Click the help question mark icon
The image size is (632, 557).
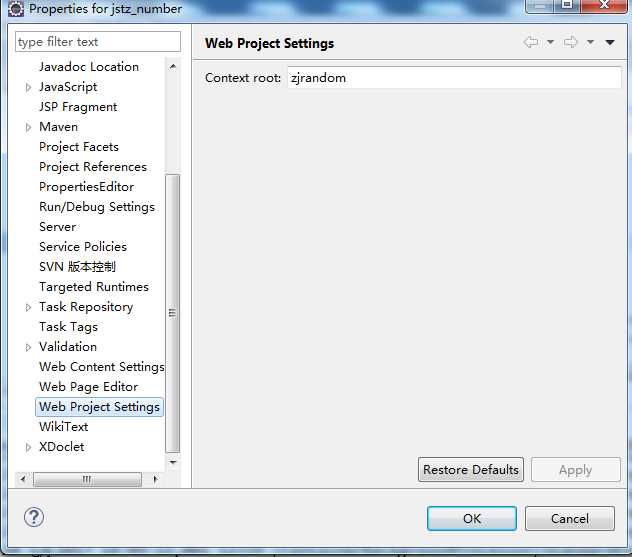(34, 517)
